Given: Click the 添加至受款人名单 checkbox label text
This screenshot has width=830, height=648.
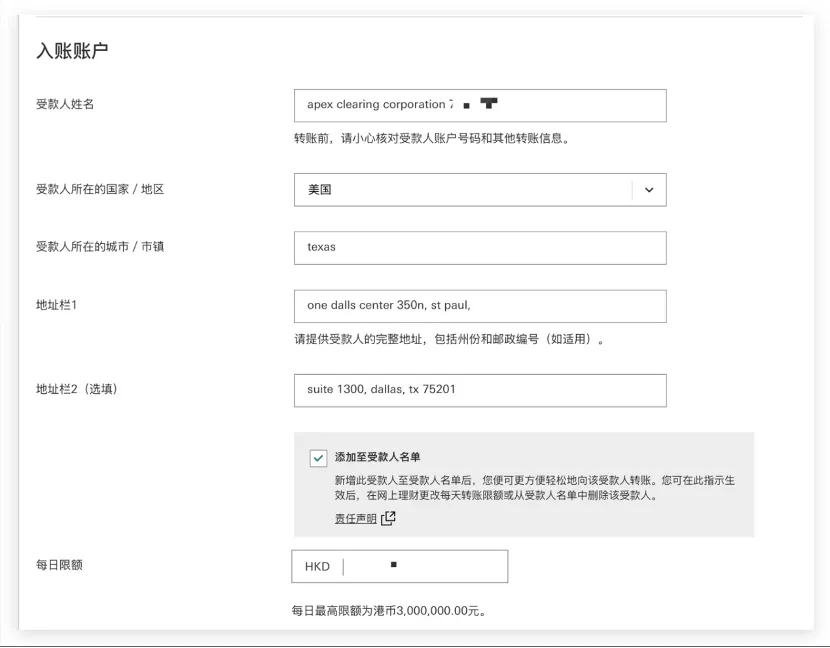Looking at the screenshot, I should (377, 457).
